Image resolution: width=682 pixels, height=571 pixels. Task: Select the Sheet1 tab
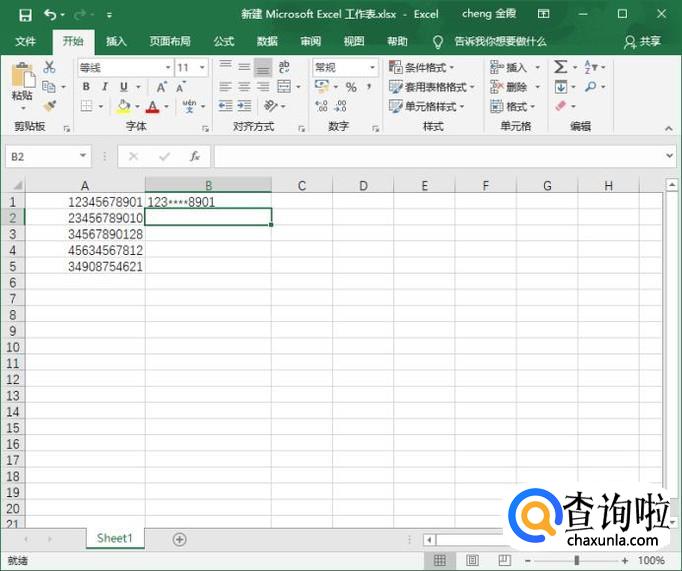[115, 538]
